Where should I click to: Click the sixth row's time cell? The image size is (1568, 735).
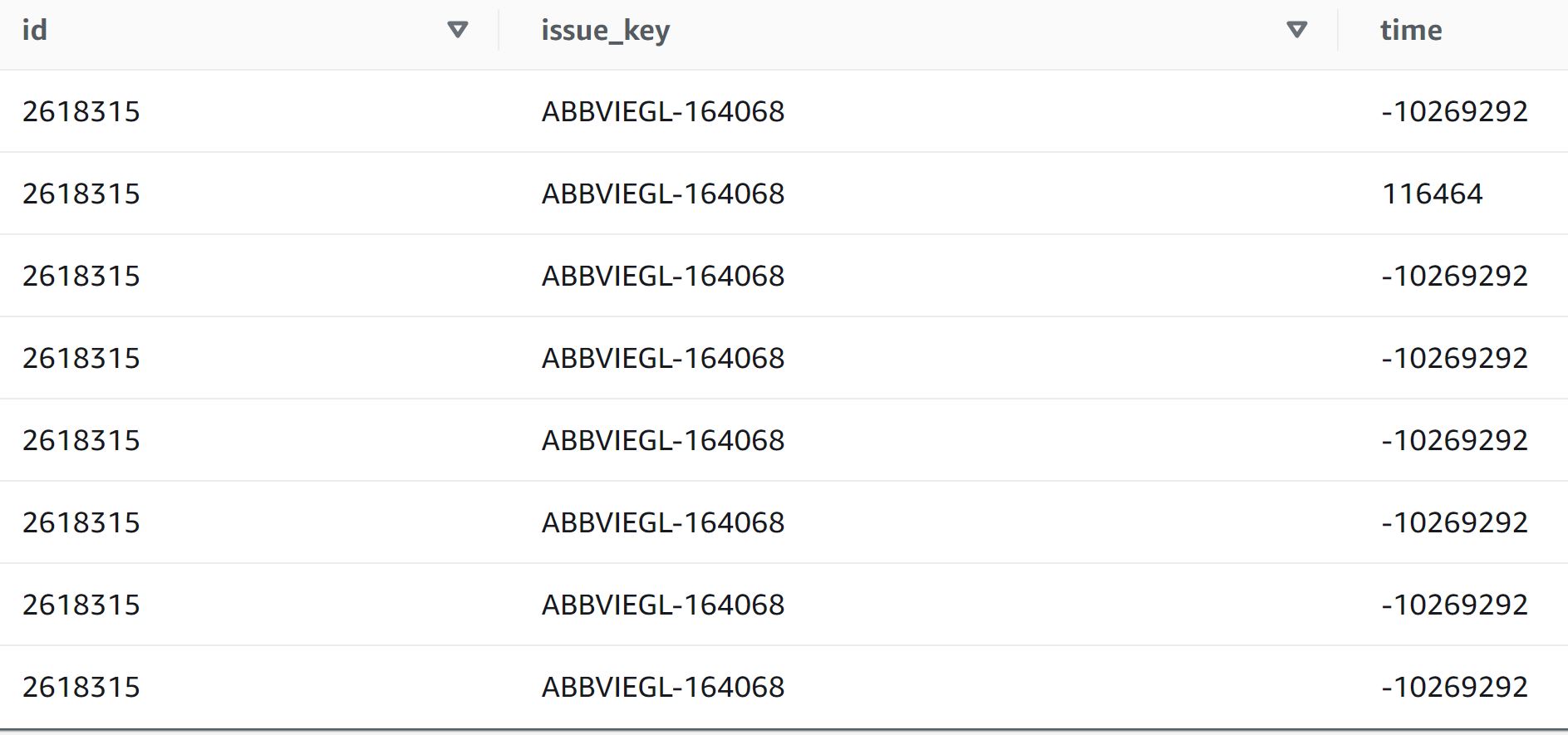pyautogui.click(x=1454, y=522)
